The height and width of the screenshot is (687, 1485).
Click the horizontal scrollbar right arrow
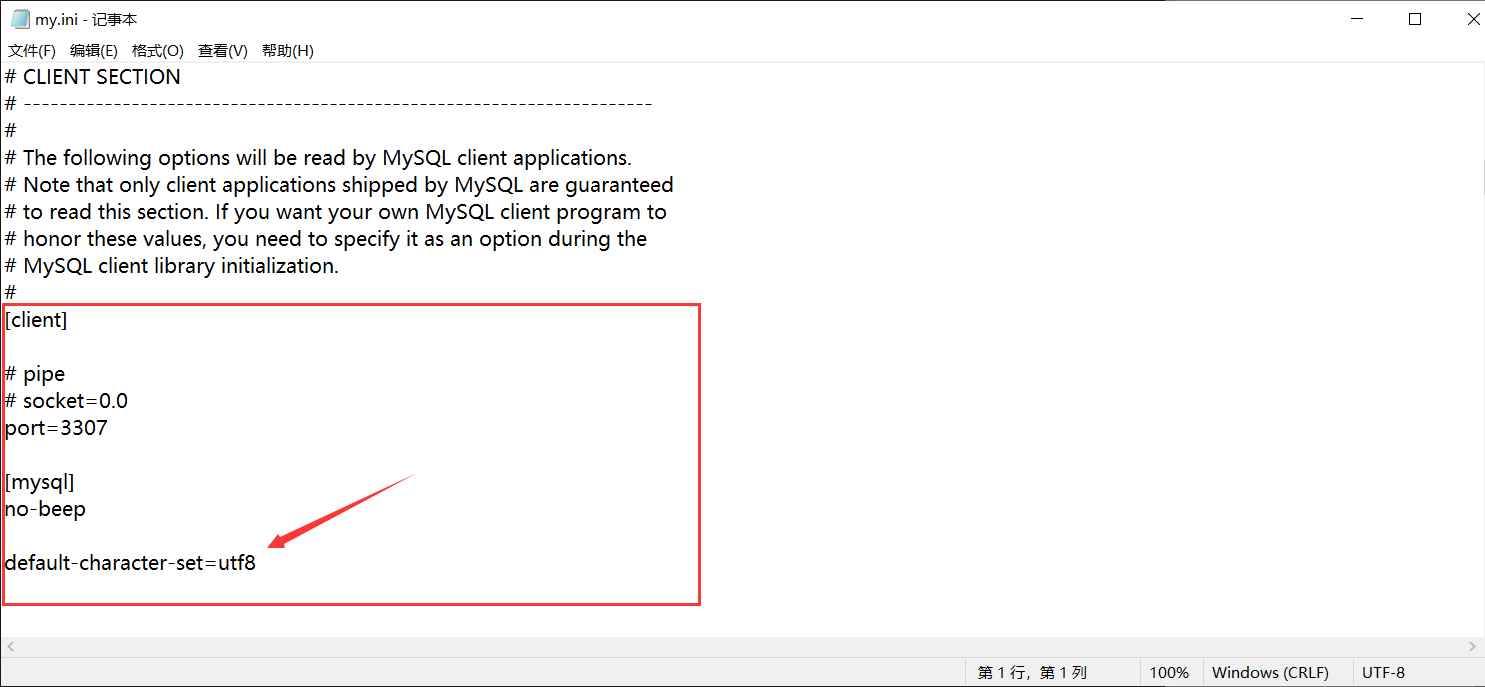click(x=1472, y=647)
